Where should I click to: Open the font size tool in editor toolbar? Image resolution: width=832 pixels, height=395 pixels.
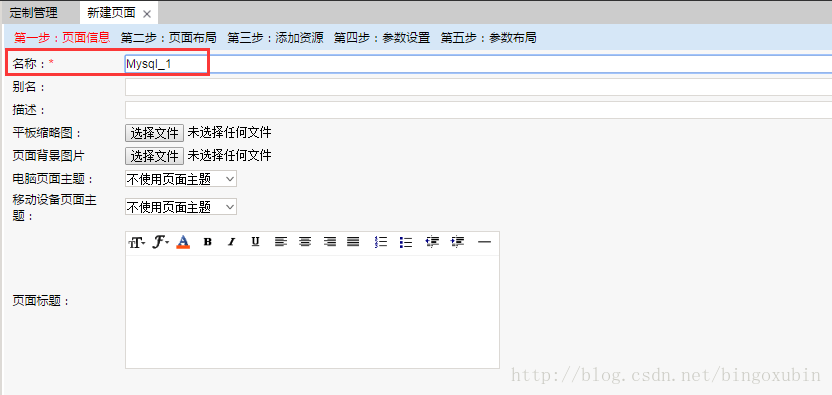click(136, 243)
